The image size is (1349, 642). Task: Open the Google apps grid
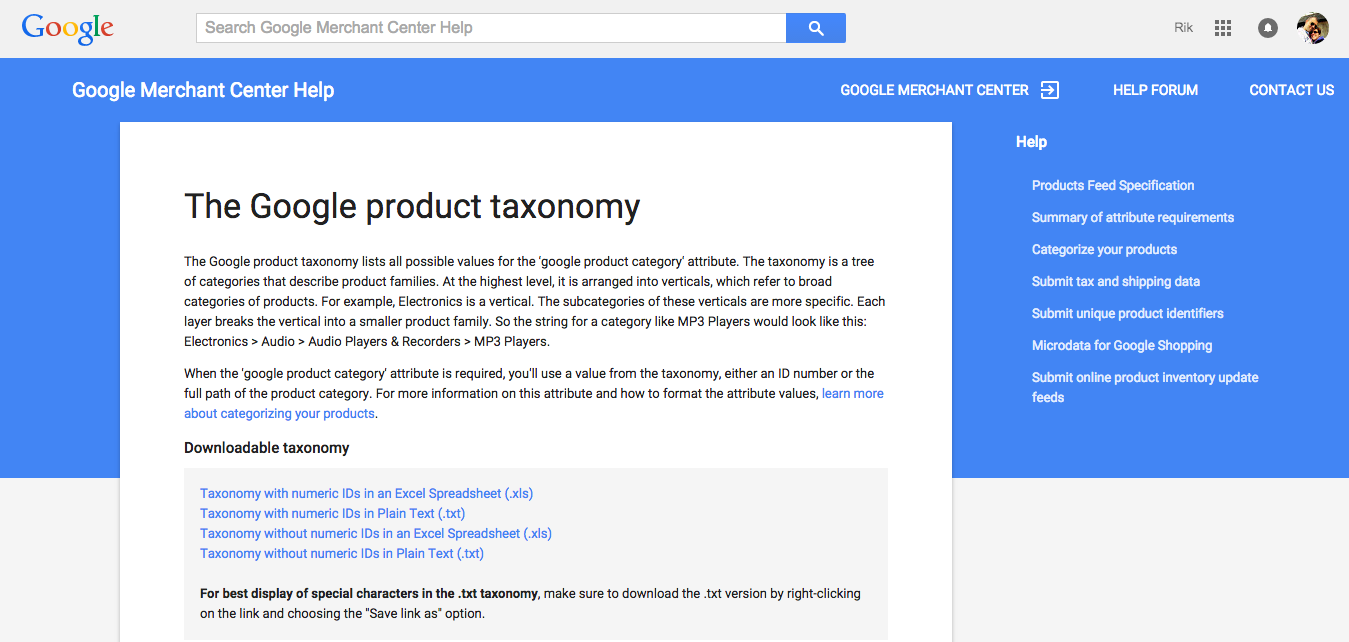[1223, 28]
